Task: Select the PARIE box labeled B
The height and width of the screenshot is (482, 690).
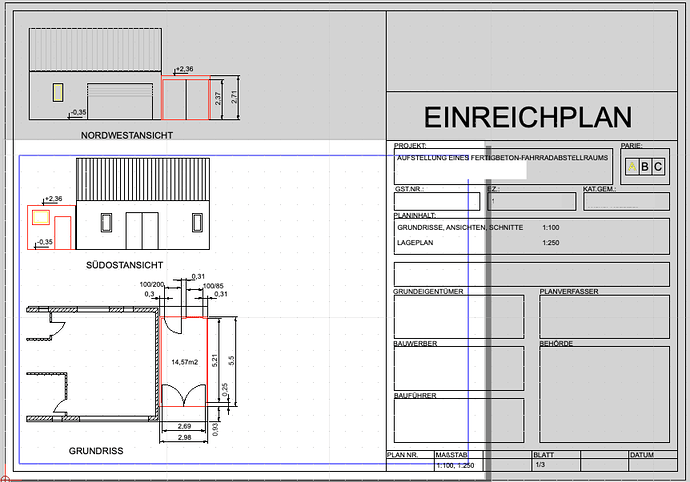Action: (x=645, y=167)
